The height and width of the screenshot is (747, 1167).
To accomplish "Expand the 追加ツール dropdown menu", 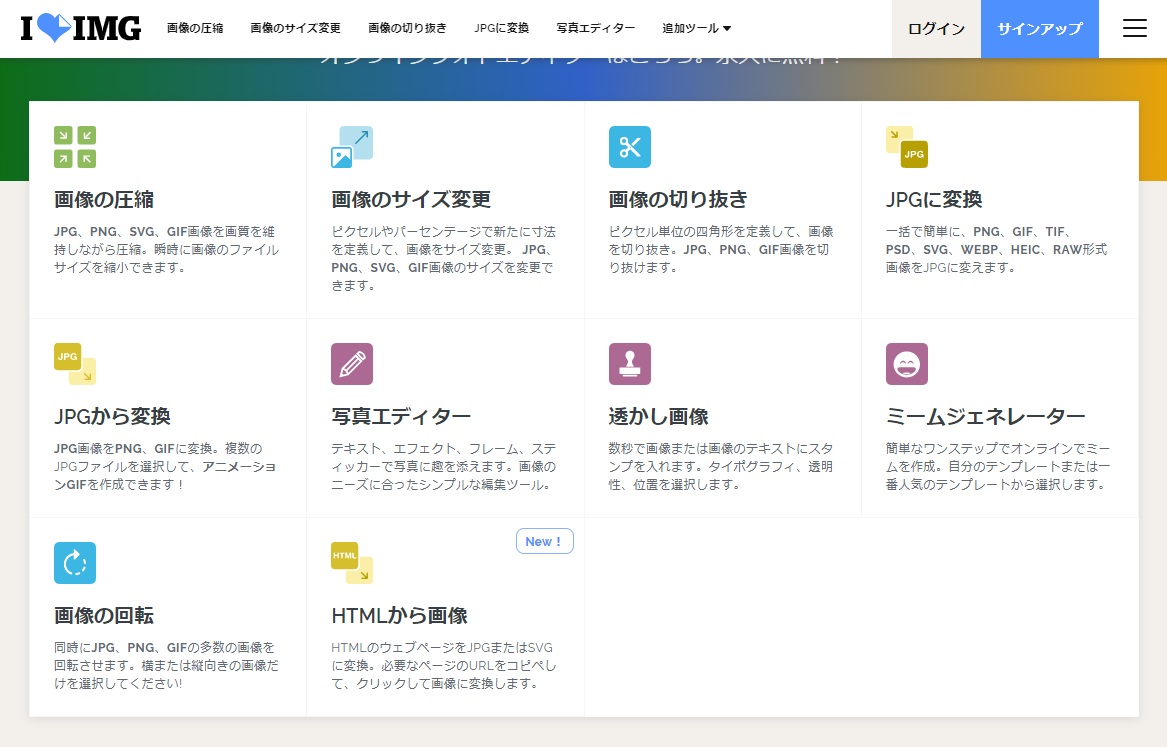I will (x=696, y=29).
